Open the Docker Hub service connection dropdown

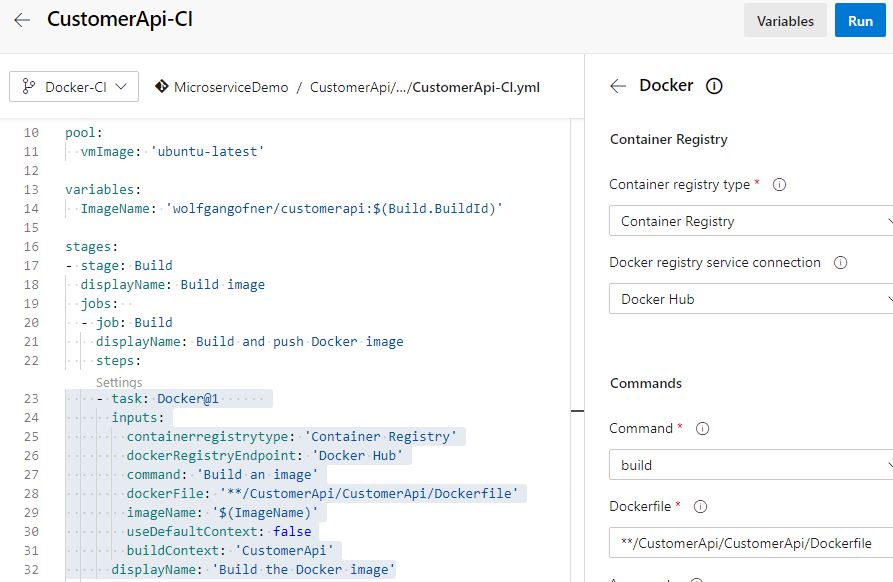click(750, 298)
